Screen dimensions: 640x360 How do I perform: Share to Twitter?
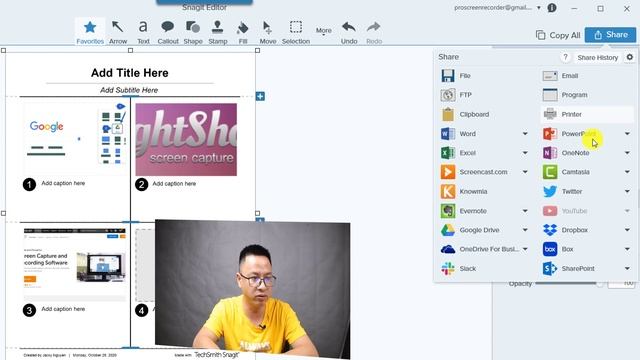[x=562, y=191]
